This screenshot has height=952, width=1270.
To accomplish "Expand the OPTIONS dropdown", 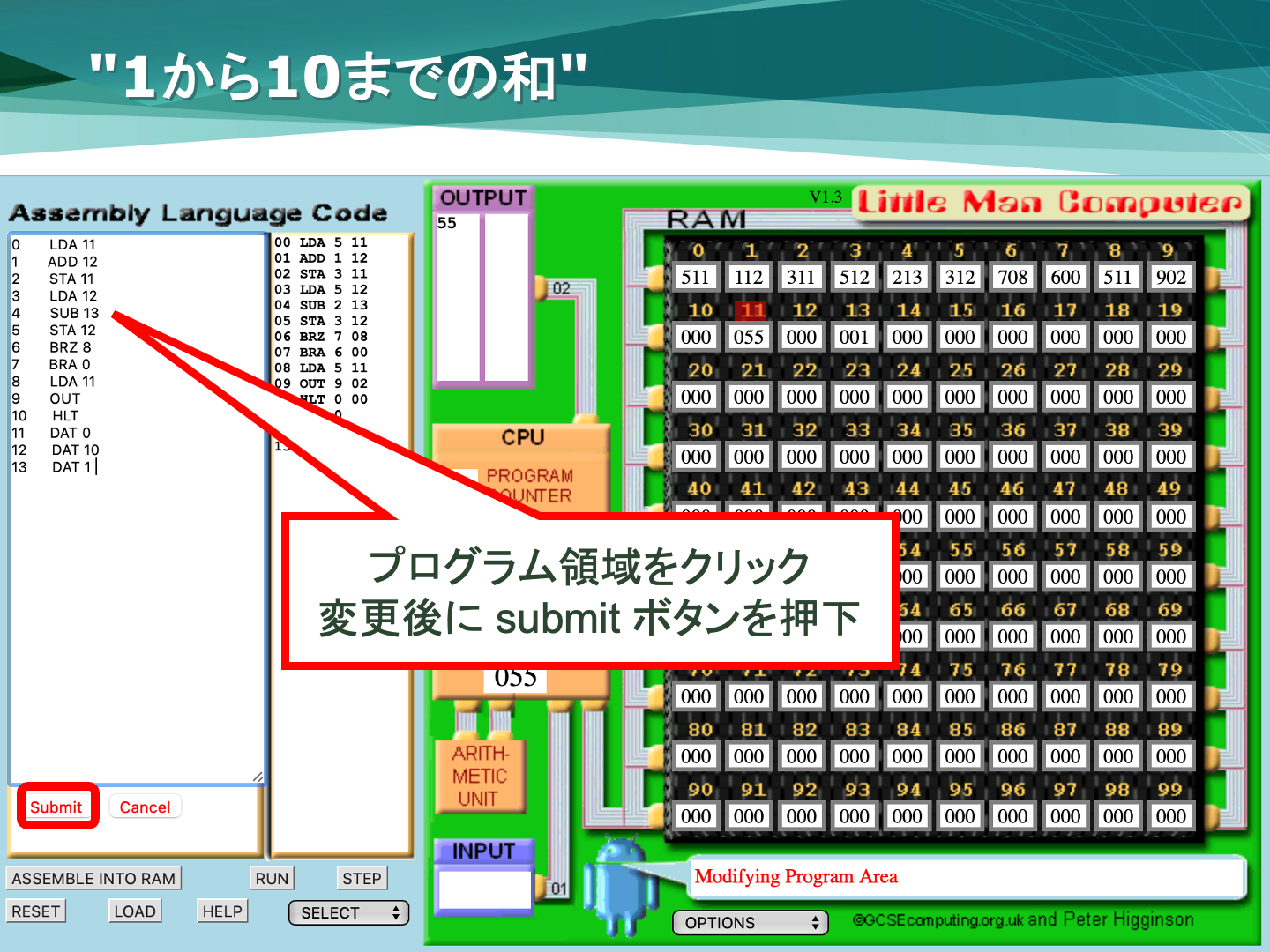I will [751, 923].
